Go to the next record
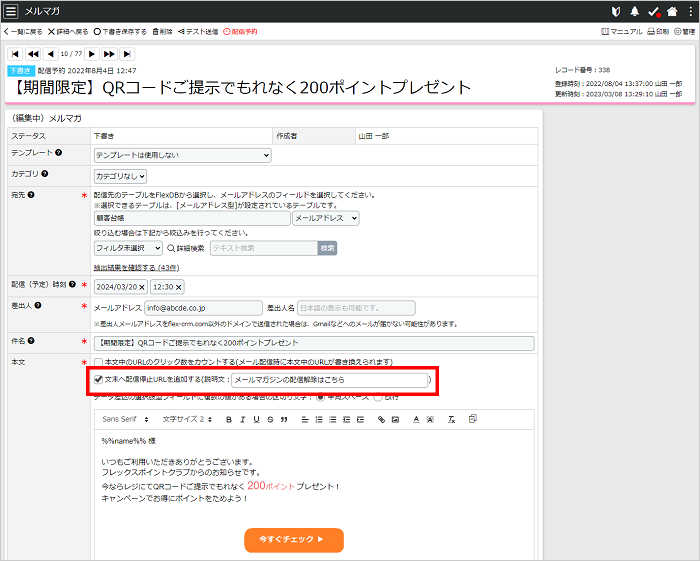 point(92,54)
